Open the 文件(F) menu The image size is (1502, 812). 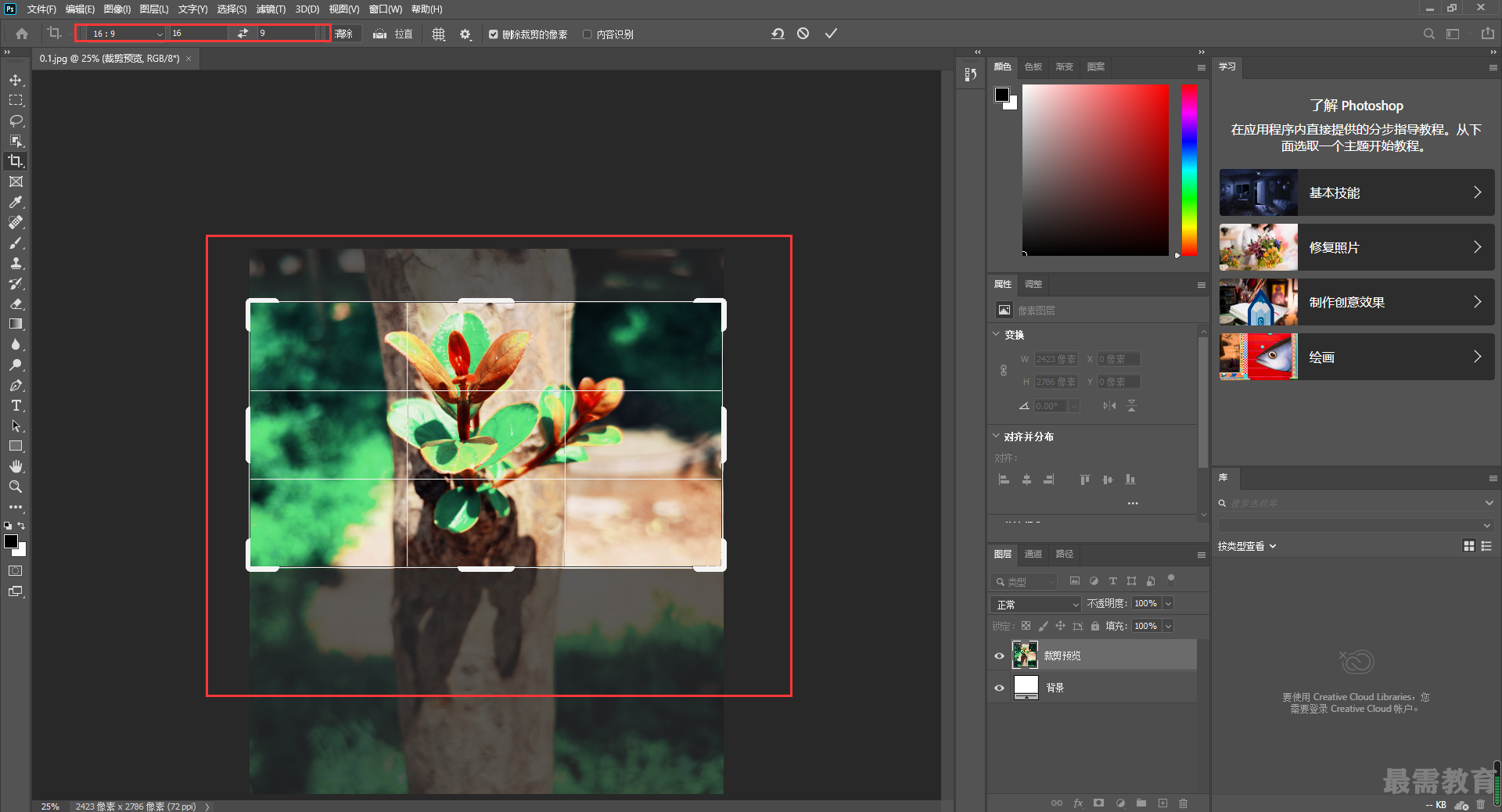(x=41, y=9)
